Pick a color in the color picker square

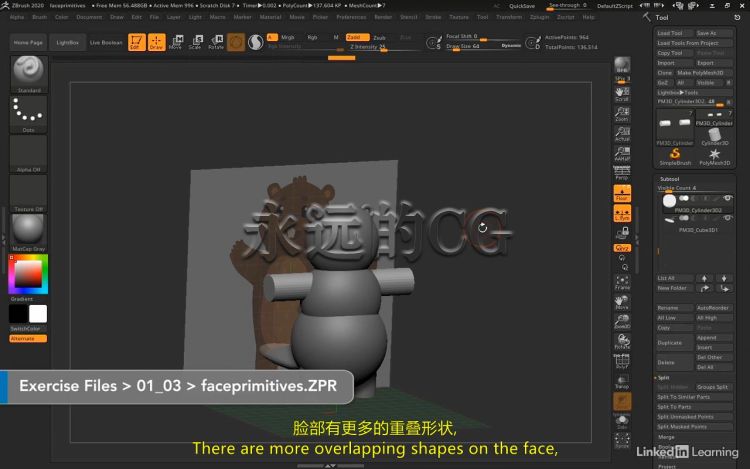coord(28,274)
